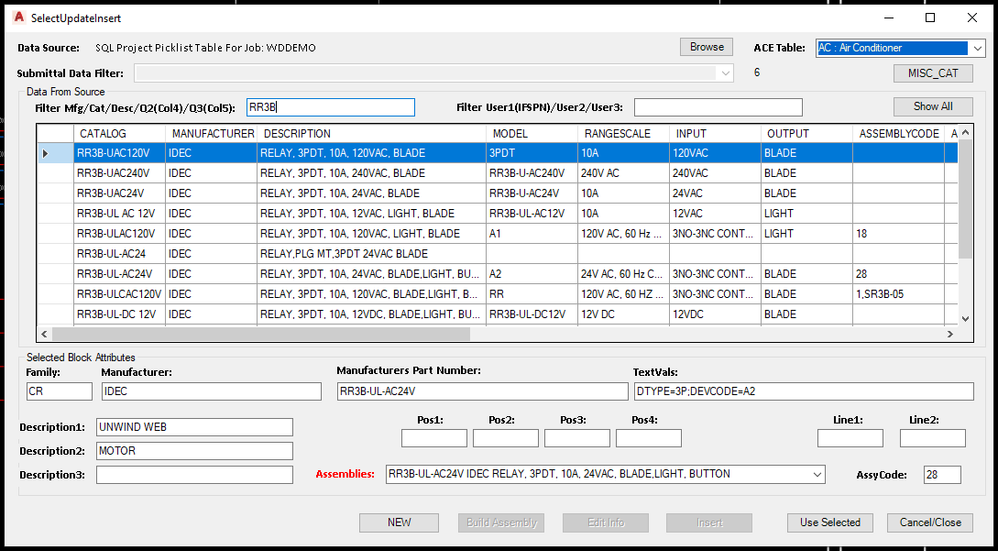Screen dimensions: 998x551
Task: Click the ASSEMBLYCODE column header
Action: (x=899, y=134)
